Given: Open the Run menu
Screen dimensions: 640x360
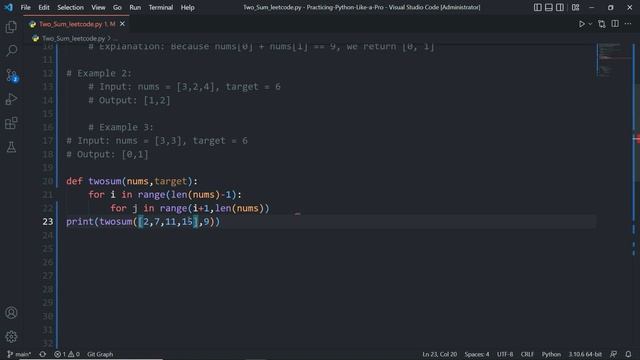Looking at the screenshot, I should click(135, 7).
